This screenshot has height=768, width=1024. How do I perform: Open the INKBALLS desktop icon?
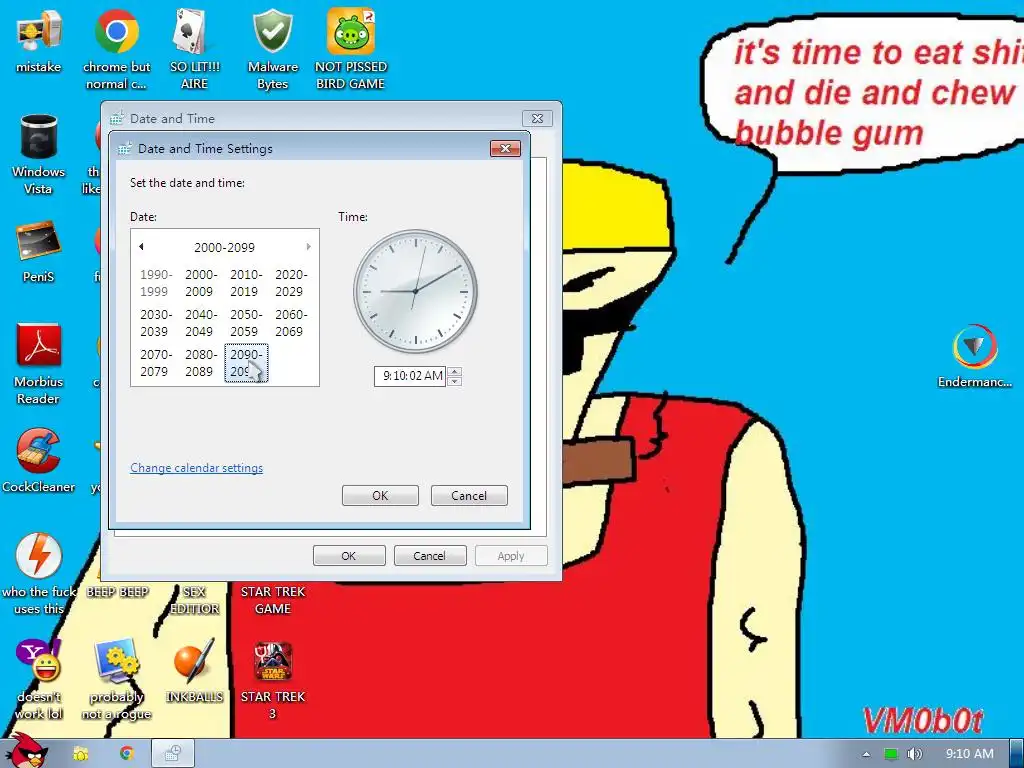(194, 671)
